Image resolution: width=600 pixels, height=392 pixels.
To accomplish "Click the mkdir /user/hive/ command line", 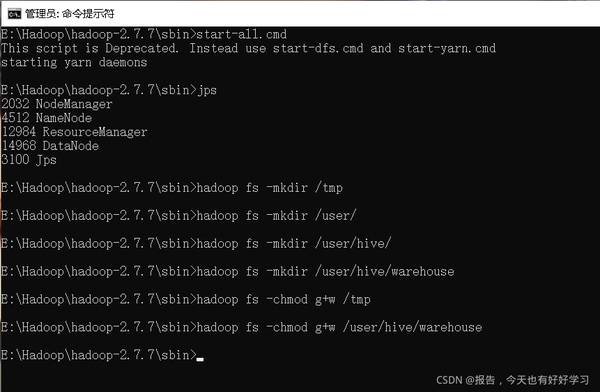I will pos(196,244).
